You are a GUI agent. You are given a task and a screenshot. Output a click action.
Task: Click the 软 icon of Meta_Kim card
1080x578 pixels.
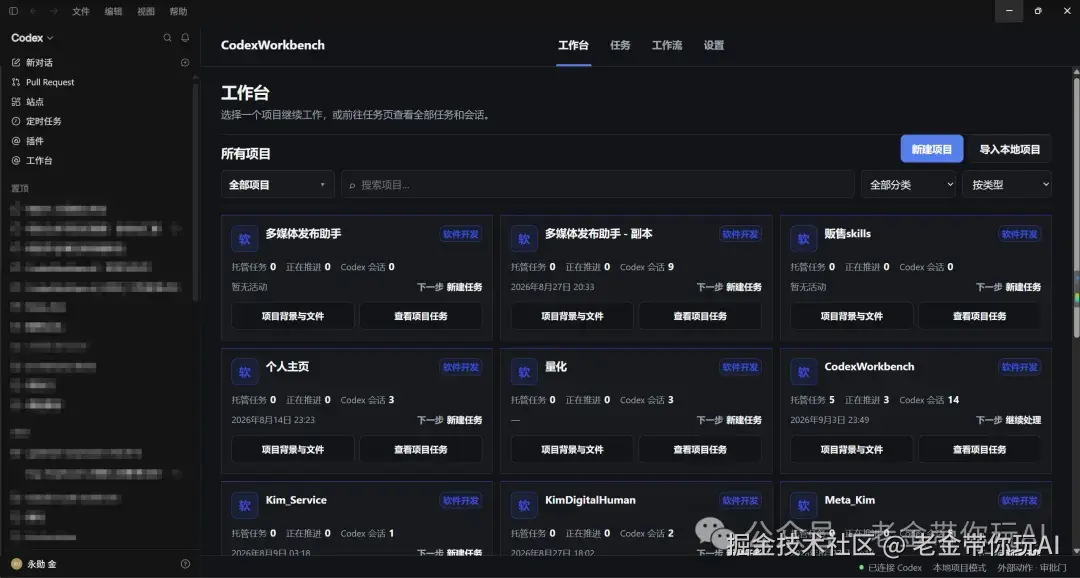(804, 506)
